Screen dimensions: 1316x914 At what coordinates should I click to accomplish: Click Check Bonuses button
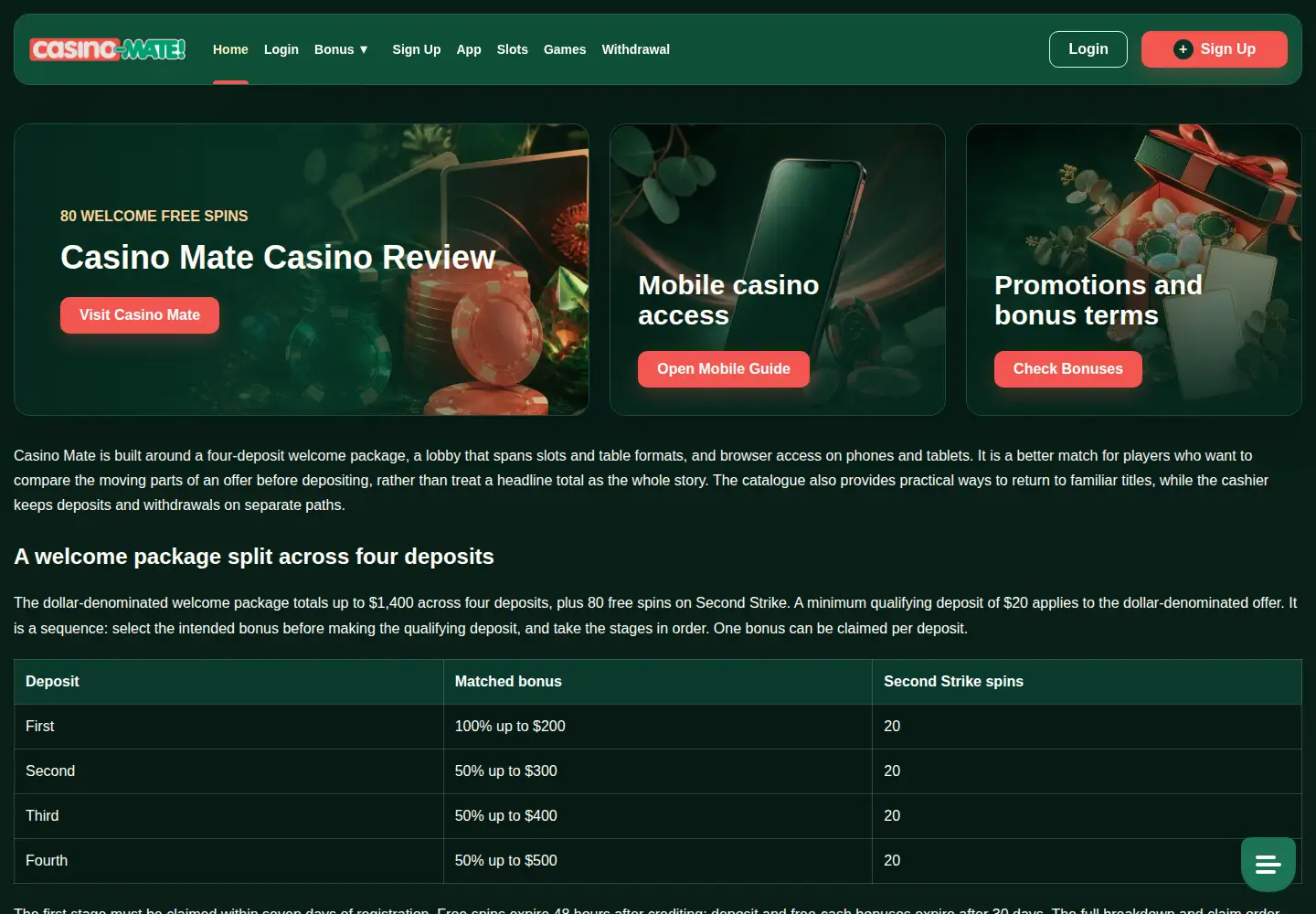pyautogui.click(x=1068, y=369)
